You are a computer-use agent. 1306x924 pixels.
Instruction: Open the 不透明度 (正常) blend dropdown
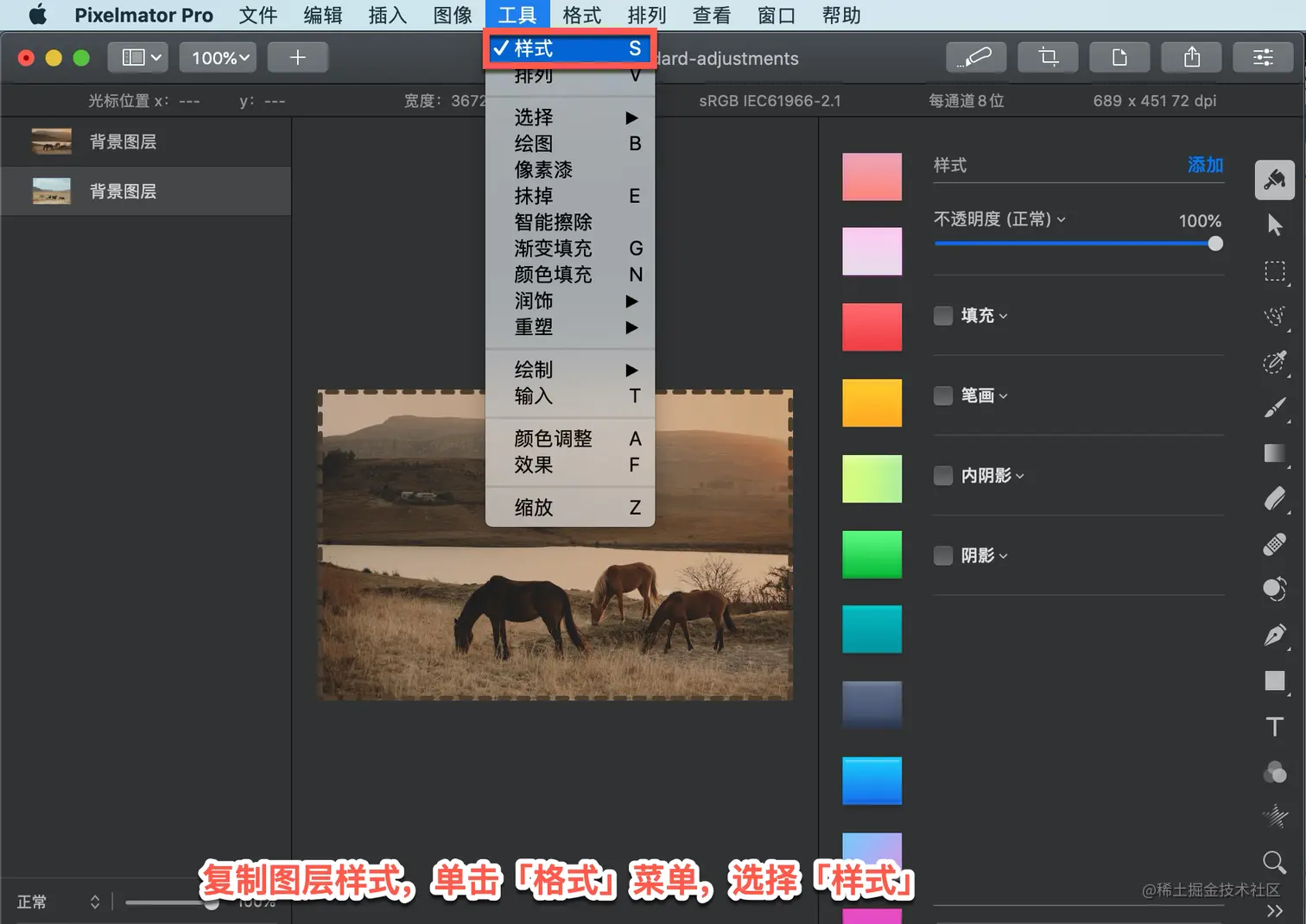pyautogui.click(x=999, y=219)
